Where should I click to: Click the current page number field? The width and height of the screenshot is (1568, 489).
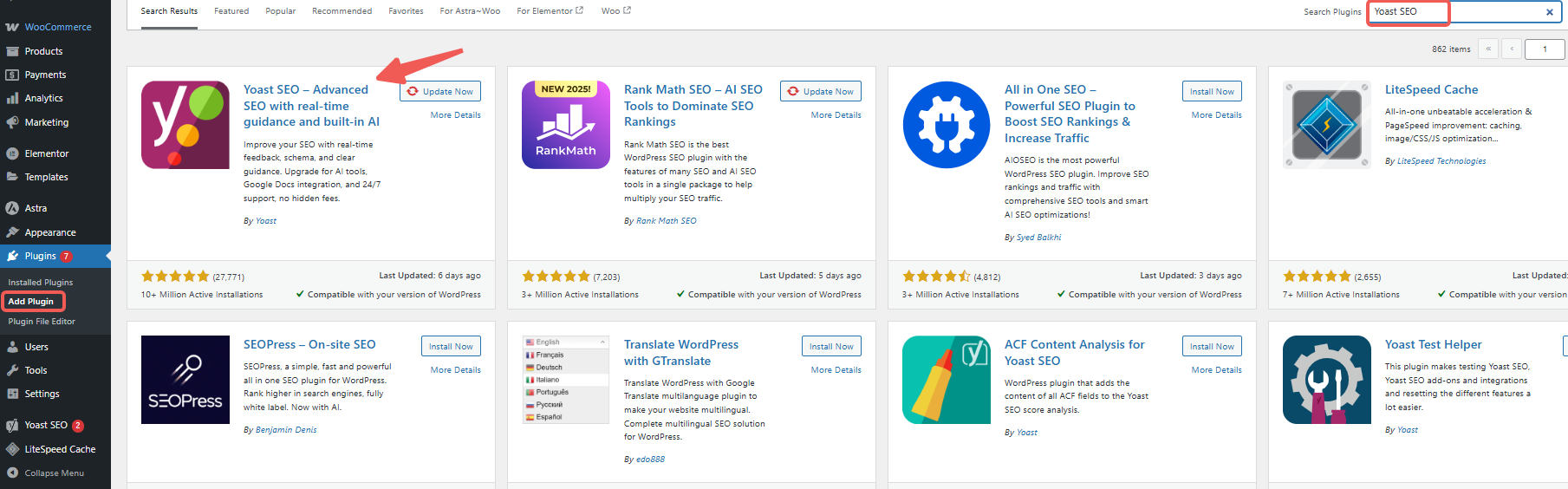[1545, 49]
